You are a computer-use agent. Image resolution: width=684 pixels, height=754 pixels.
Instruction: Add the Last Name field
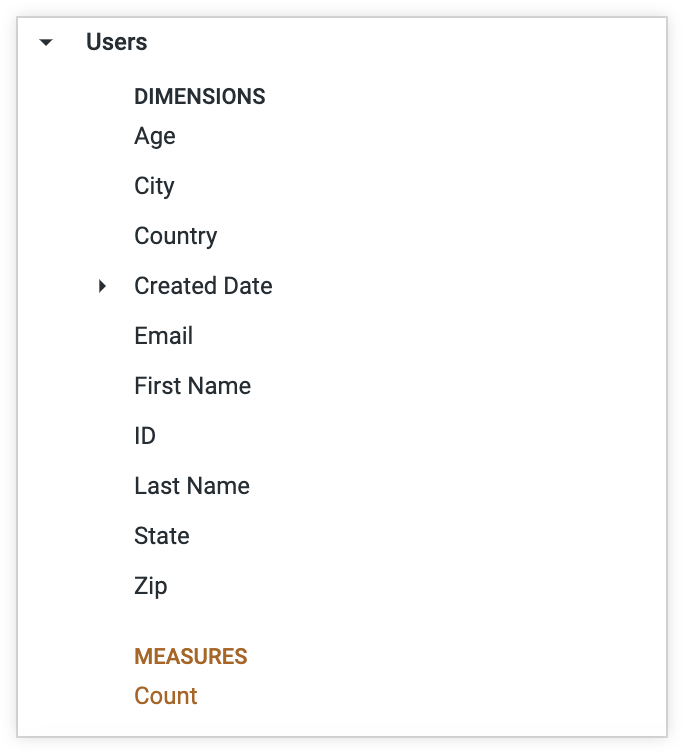tap(192, 486)
